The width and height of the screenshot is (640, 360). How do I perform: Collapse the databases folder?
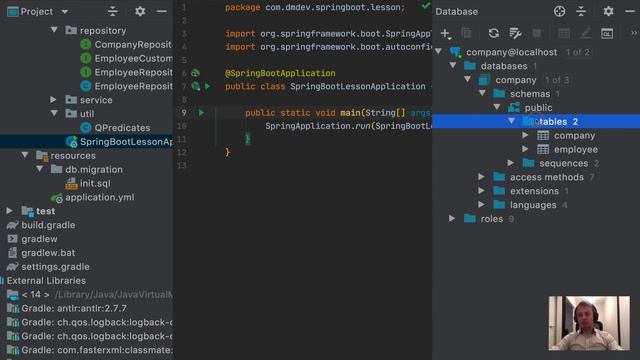(453, 65)
